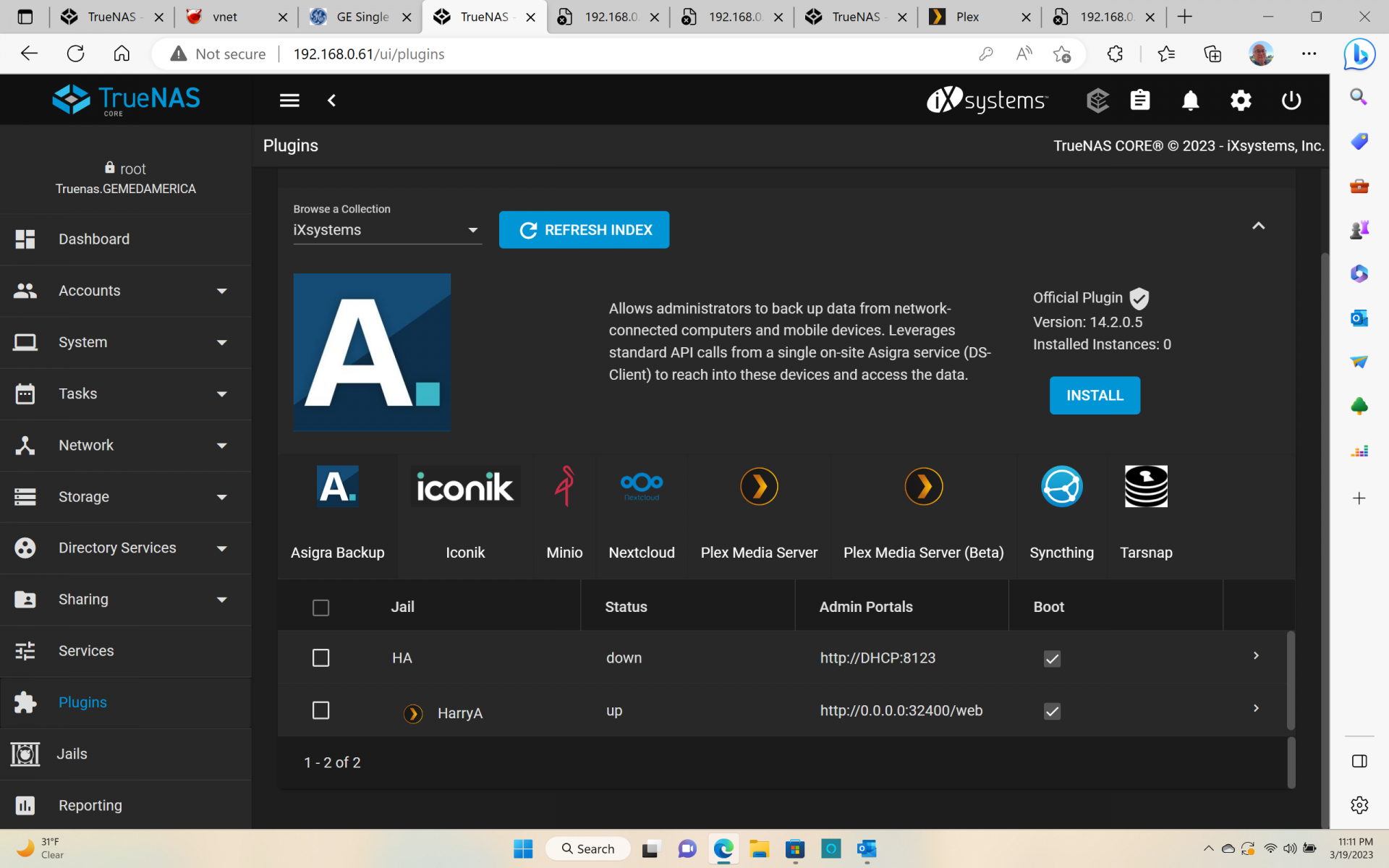Expand the Accounts menu
The height and width of the screenshot is (868, 1389).
(126, 291)
